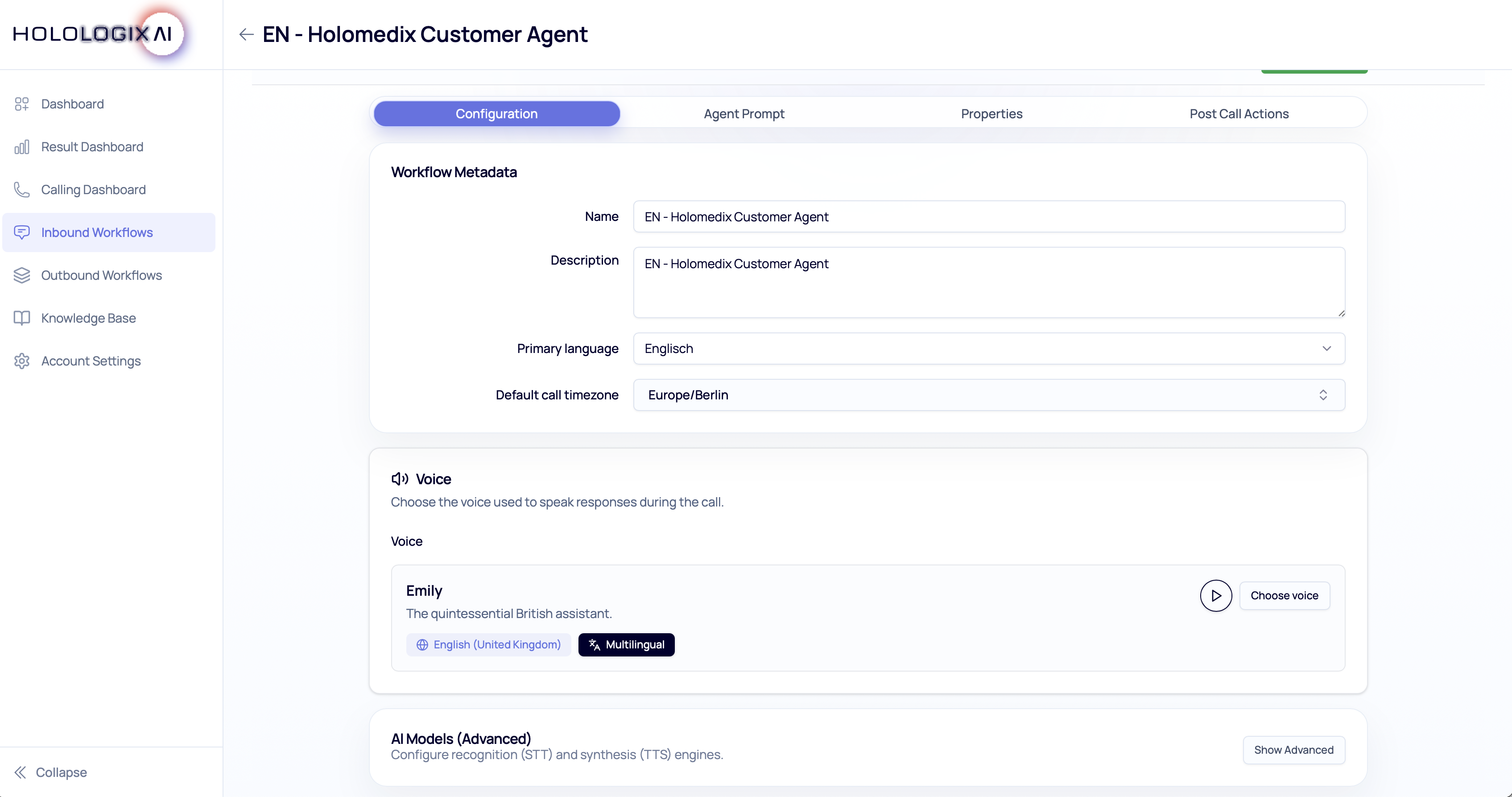Click the Account Settings gear icon
This screenshot has height=797, width=1512.
pos(22,361)
